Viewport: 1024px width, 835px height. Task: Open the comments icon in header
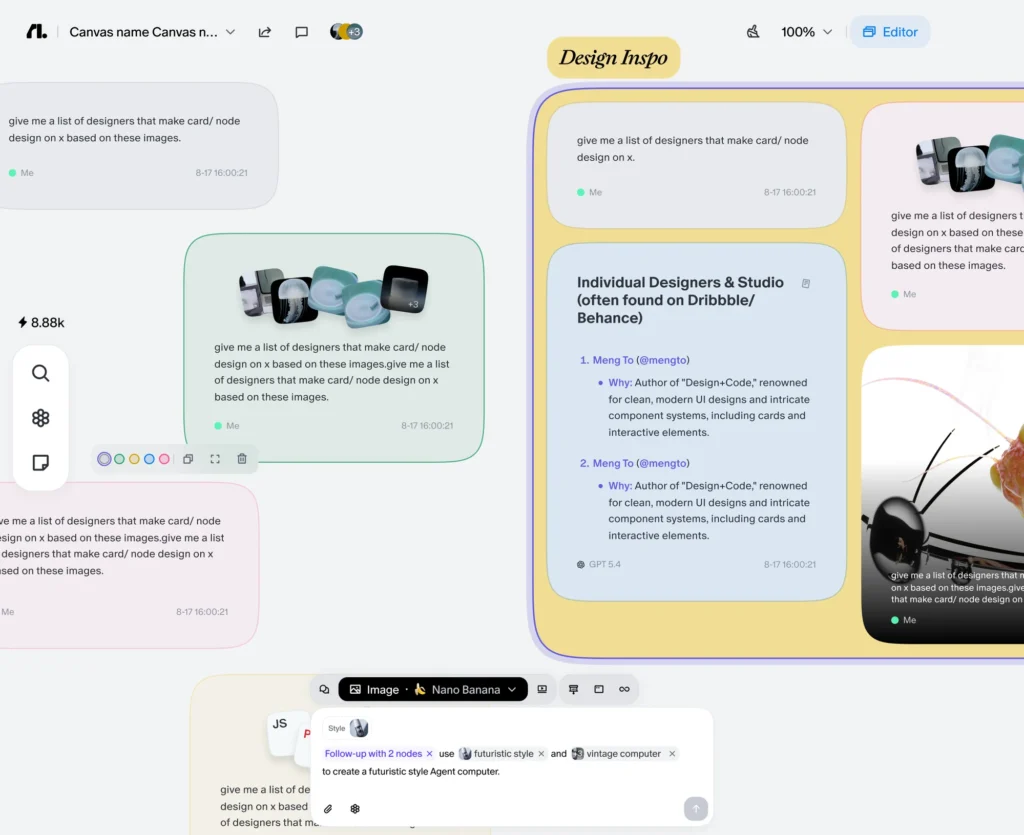(x=301, y=32)
